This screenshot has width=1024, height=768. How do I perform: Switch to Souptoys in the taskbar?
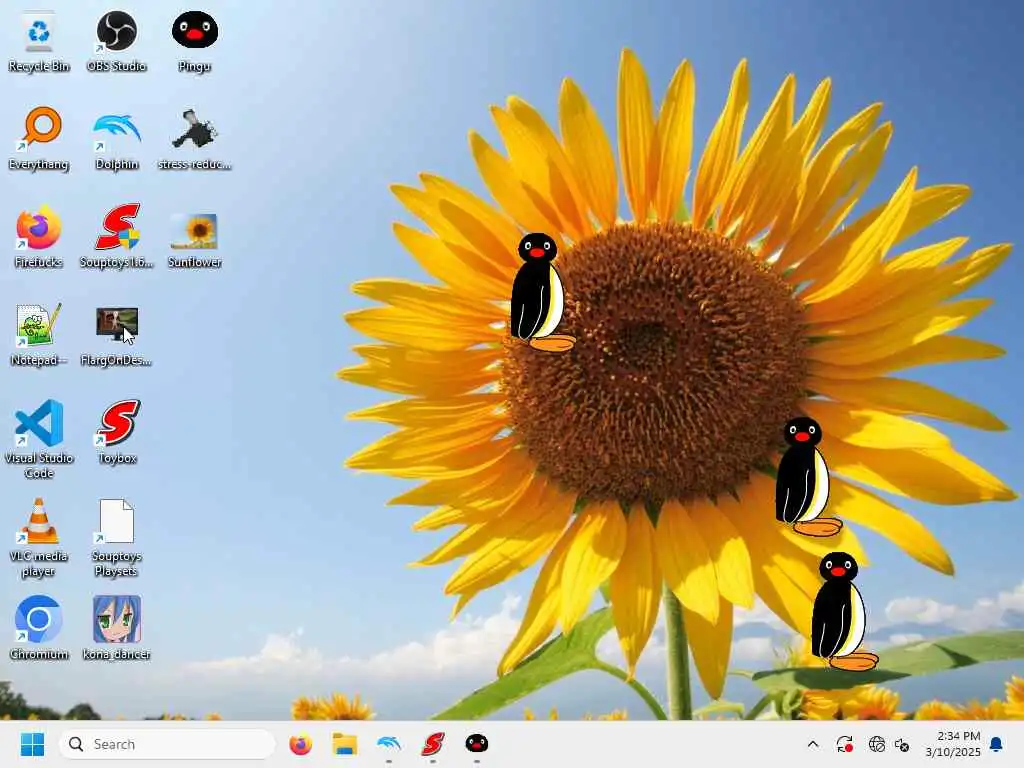432,744
